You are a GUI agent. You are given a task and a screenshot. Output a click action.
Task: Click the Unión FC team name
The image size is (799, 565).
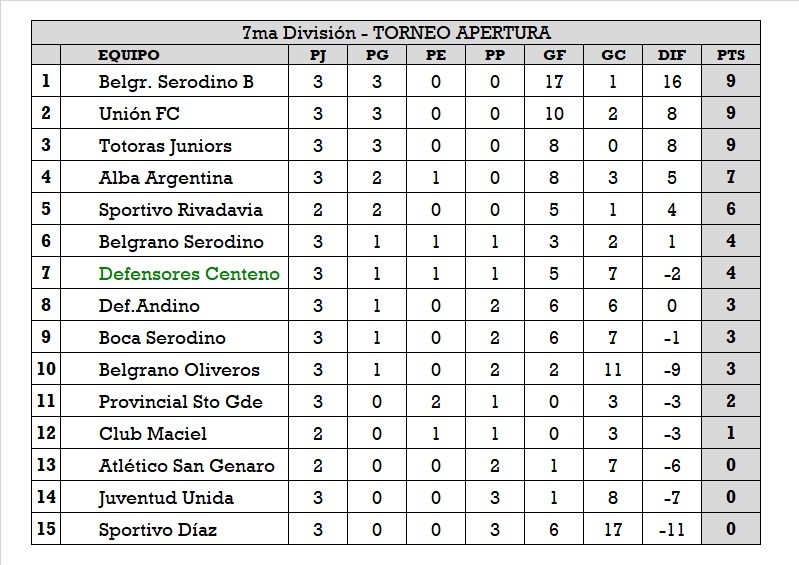(x=139, y=114)
